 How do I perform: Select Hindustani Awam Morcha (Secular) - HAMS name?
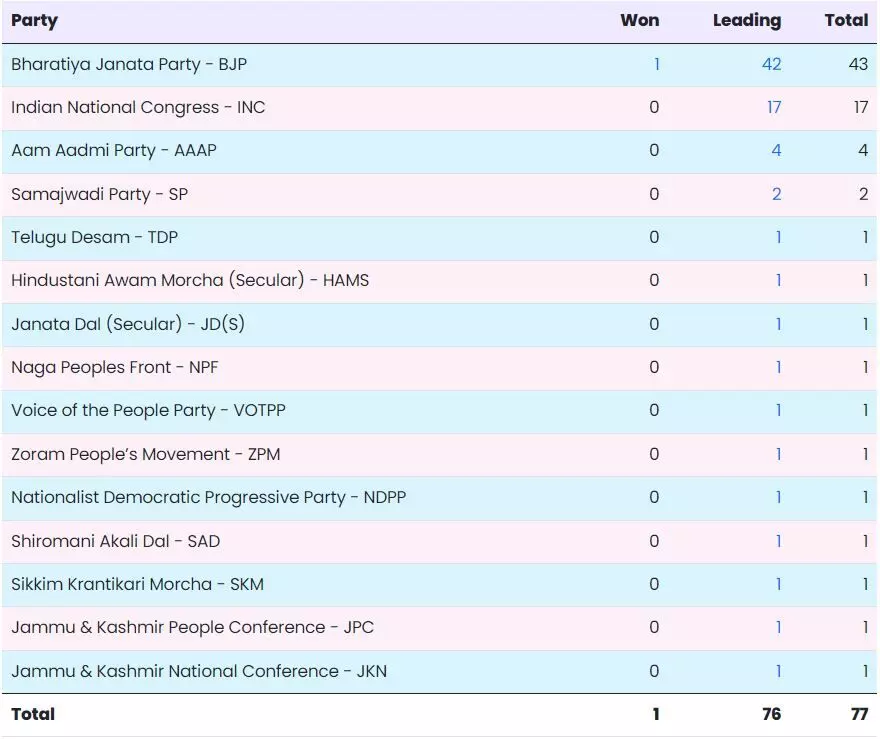click(x=190, y=280)
